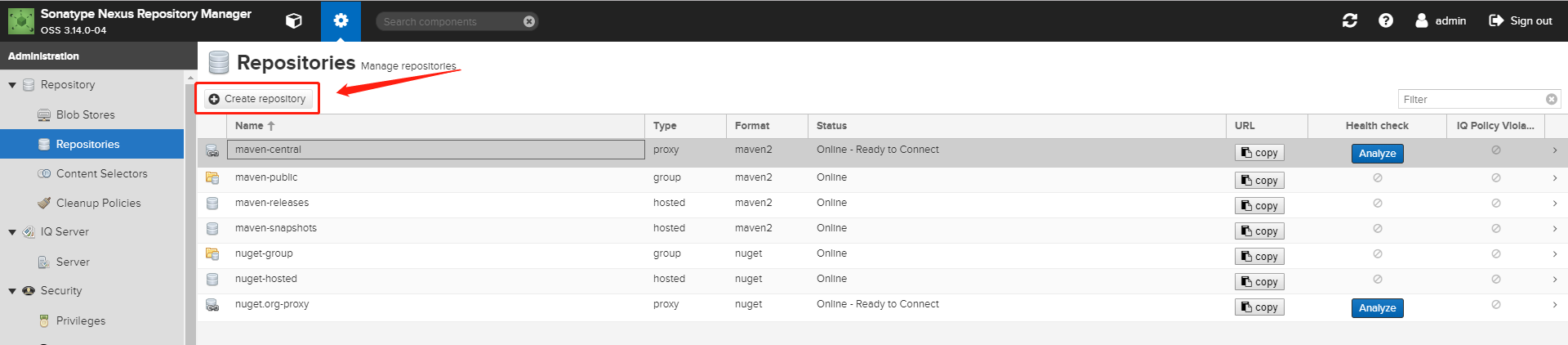Open the admin user account

pyautogui.click(x=1441, y=20)
